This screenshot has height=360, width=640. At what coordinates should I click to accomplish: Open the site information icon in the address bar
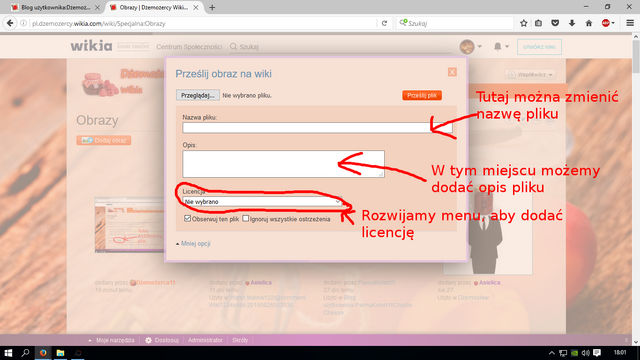point(23,23)
